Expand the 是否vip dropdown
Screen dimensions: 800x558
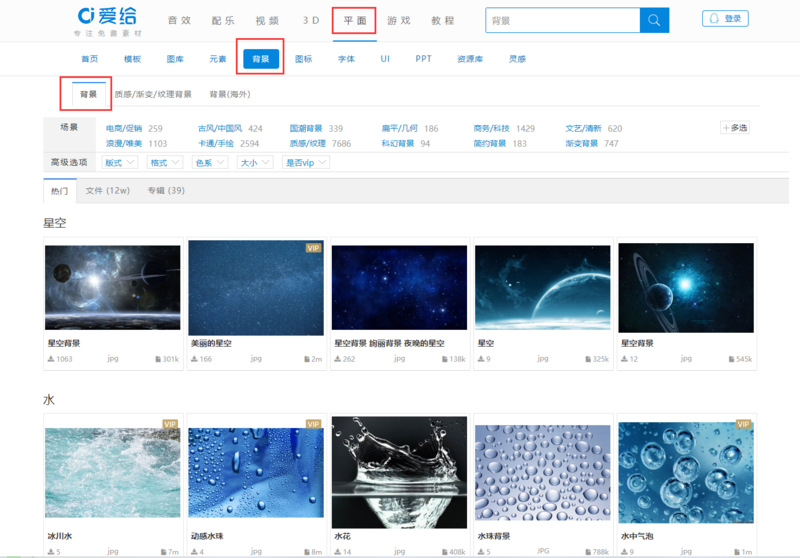[x=306, y=163]
